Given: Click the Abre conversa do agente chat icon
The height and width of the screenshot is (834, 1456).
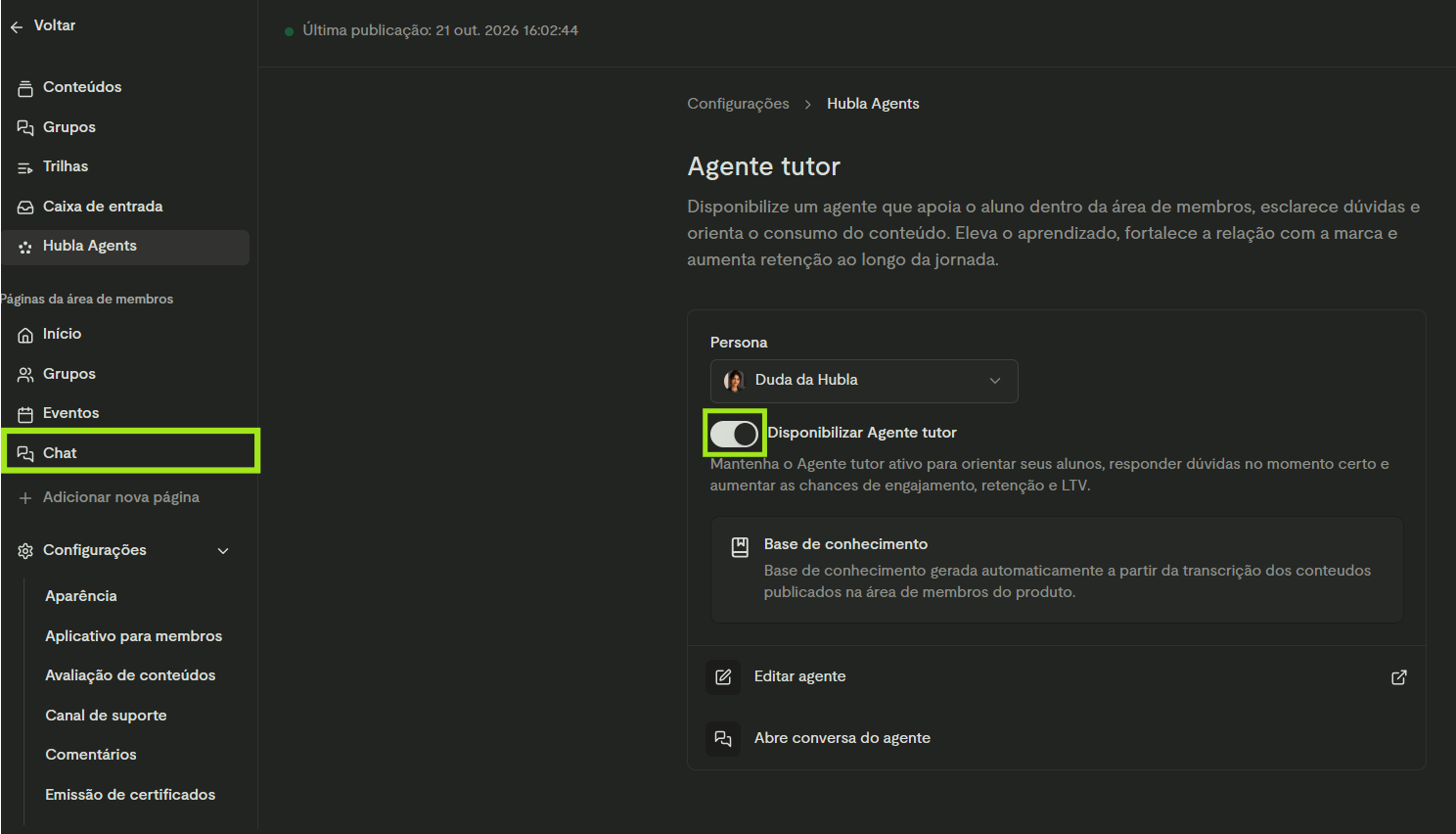Looking at the screenshot, I should pyautogui.click(x=723, y=739).
